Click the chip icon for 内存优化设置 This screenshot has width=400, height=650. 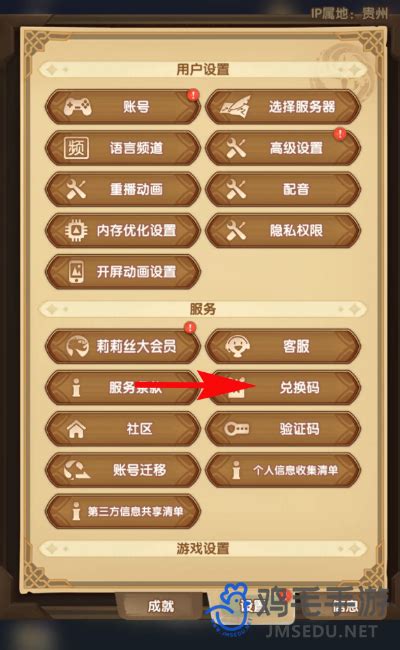[x=76, y=230]
